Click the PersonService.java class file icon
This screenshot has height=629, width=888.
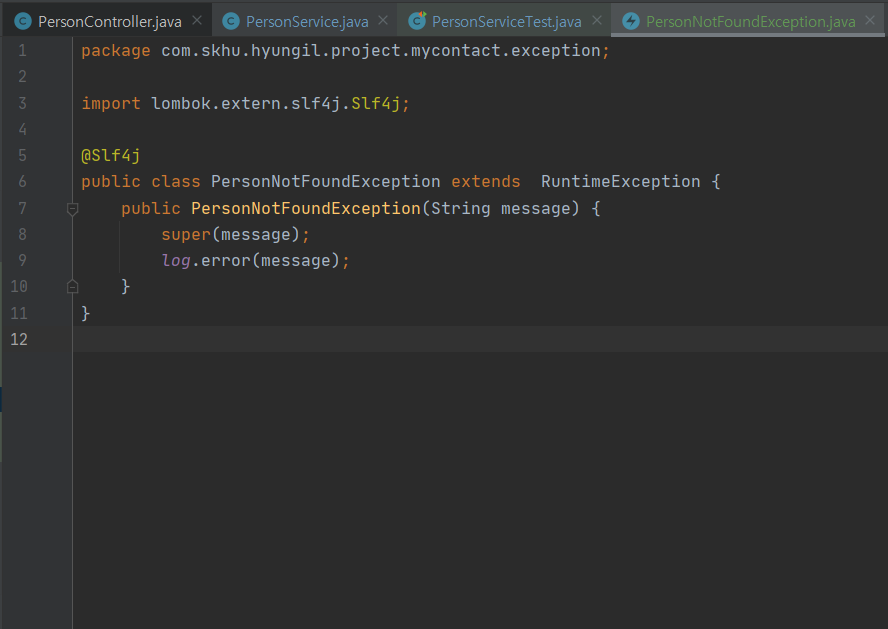[x=230, y=22]
